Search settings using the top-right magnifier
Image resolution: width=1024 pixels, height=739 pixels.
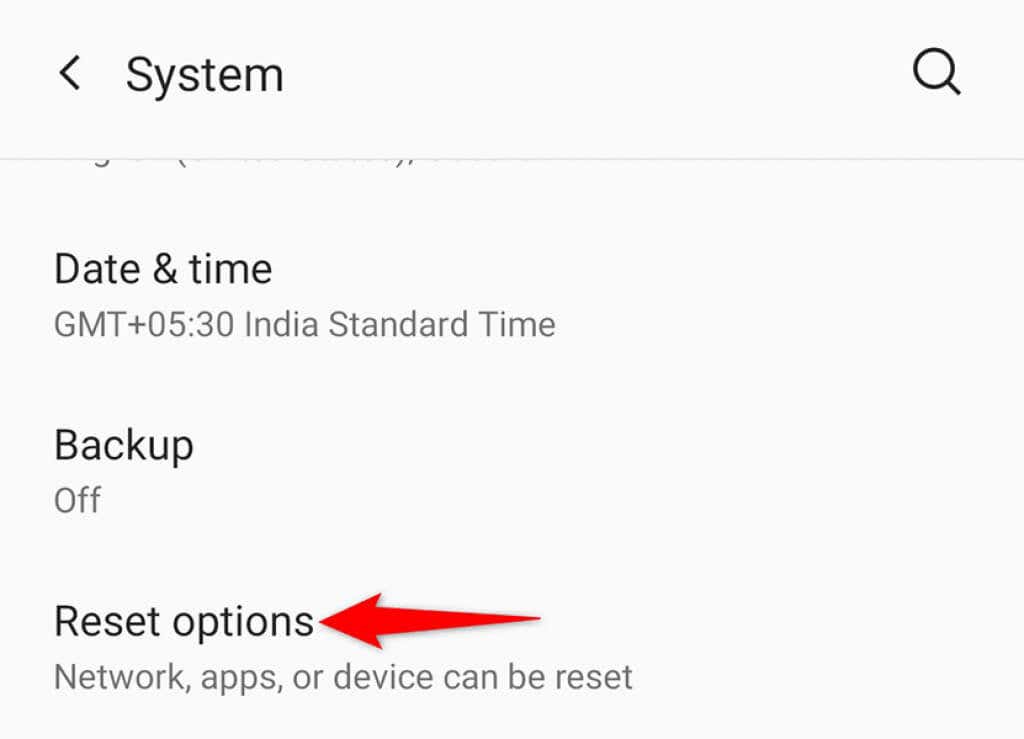(936, 72)
